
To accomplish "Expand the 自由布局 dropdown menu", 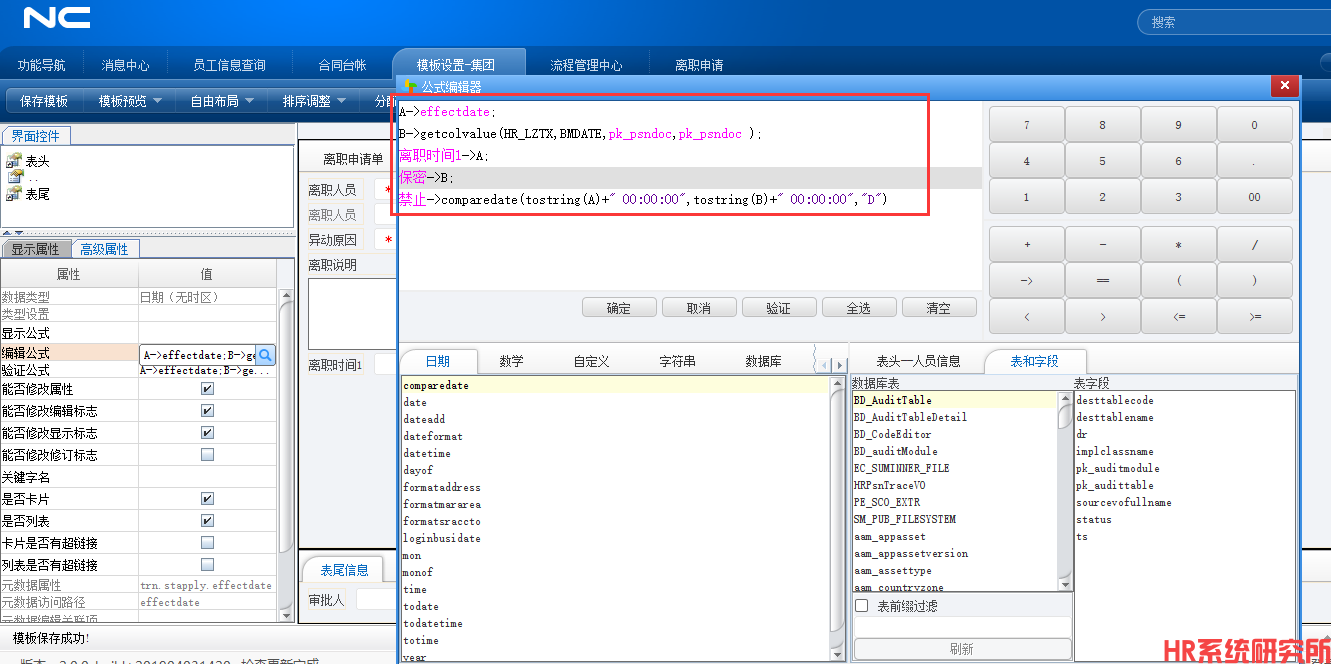I will point(222,101).
